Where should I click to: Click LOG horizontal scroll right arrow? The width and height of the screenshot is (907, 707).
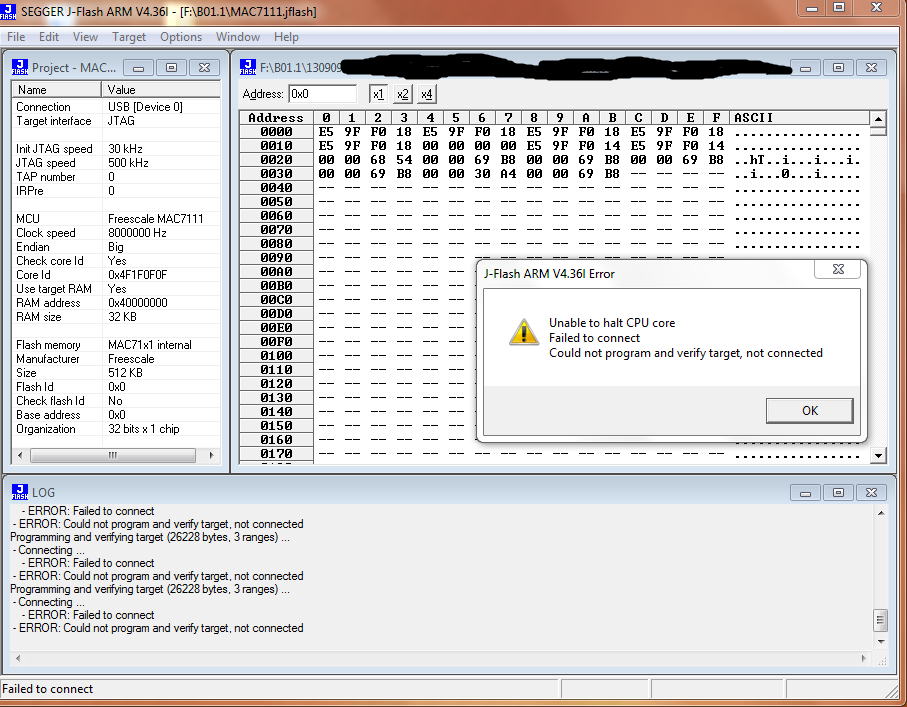point(864,658)
